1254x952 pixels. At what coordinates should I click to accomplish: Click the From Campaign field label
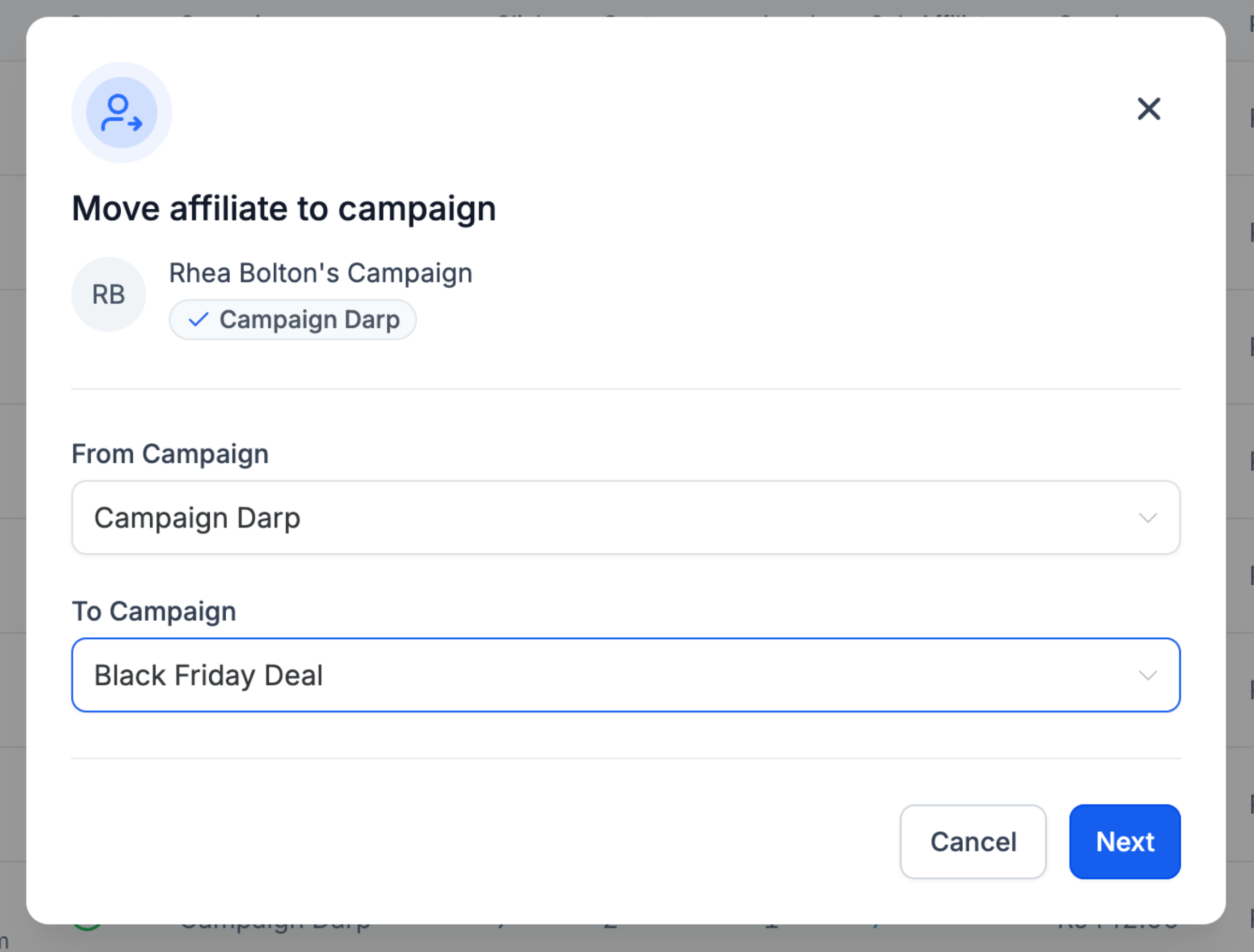point(170,454)
